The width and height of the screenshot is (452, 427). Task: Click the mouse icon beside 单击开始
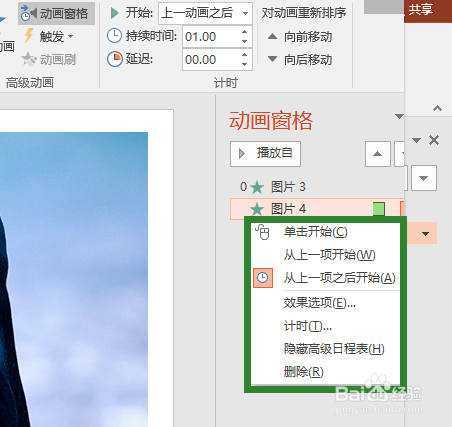point(262,232)
